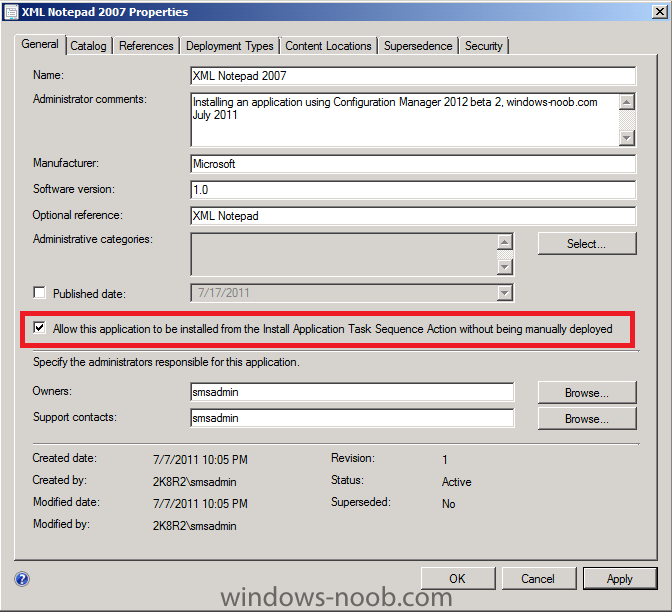Click the Owners input field
672x612 pixels.
(352, 392)
